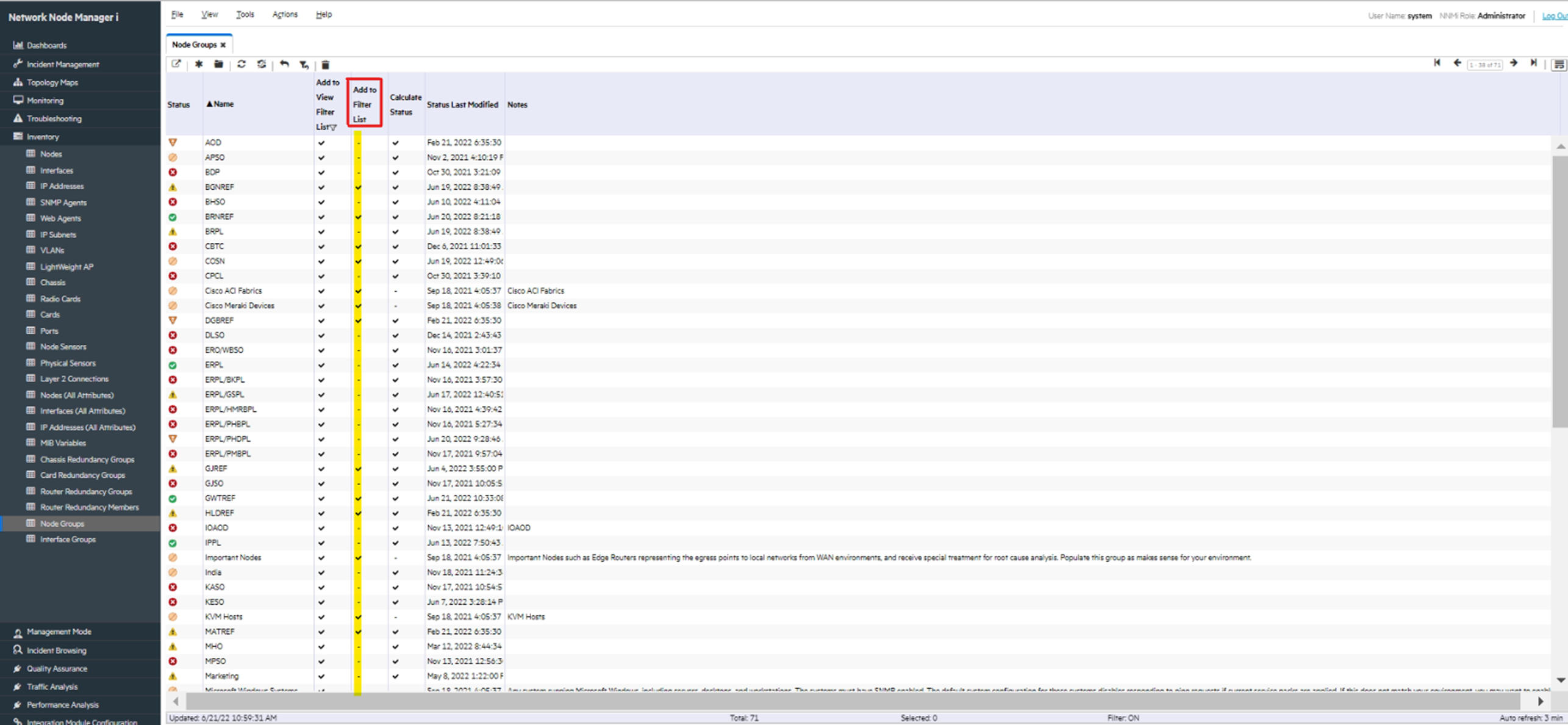The image size is (1568, 725).
Task: Open selected node group in new window
Action: click(x=176, y=64)
